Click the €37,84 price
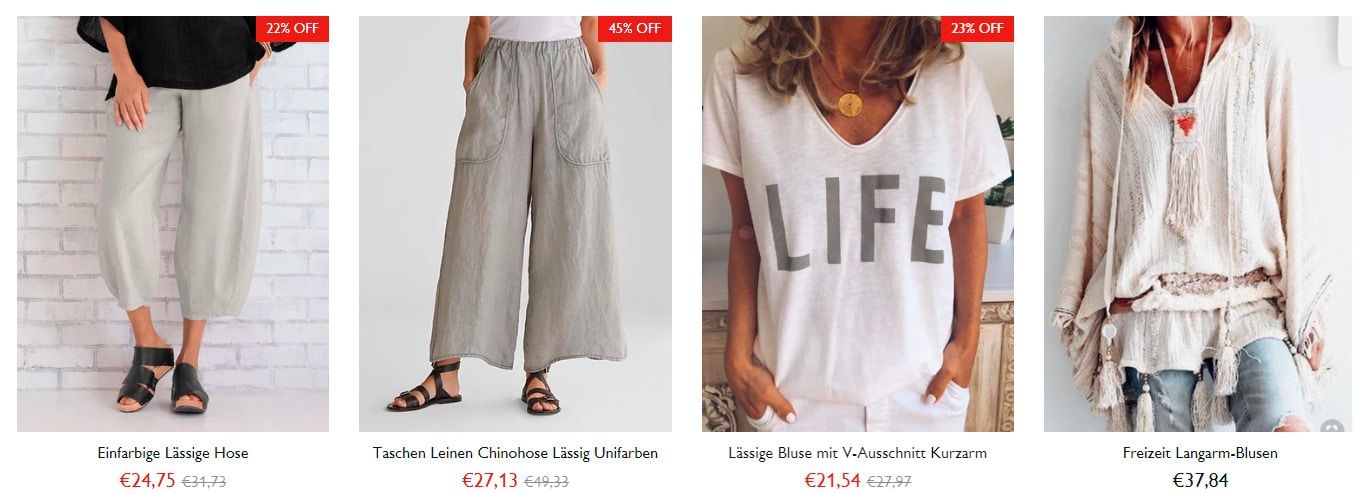This screenshot has width=1370, height=494. pos(1200,481)
